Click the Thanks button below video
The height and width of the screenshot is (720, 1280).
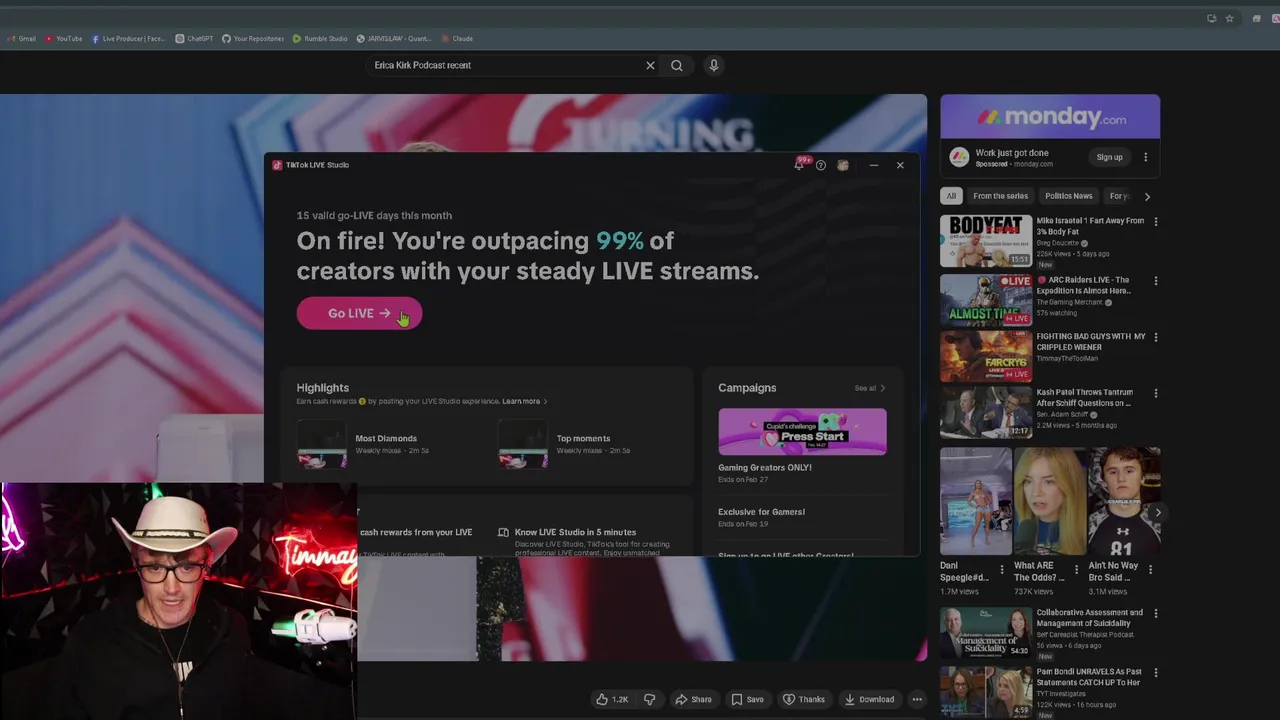point(804,699)
